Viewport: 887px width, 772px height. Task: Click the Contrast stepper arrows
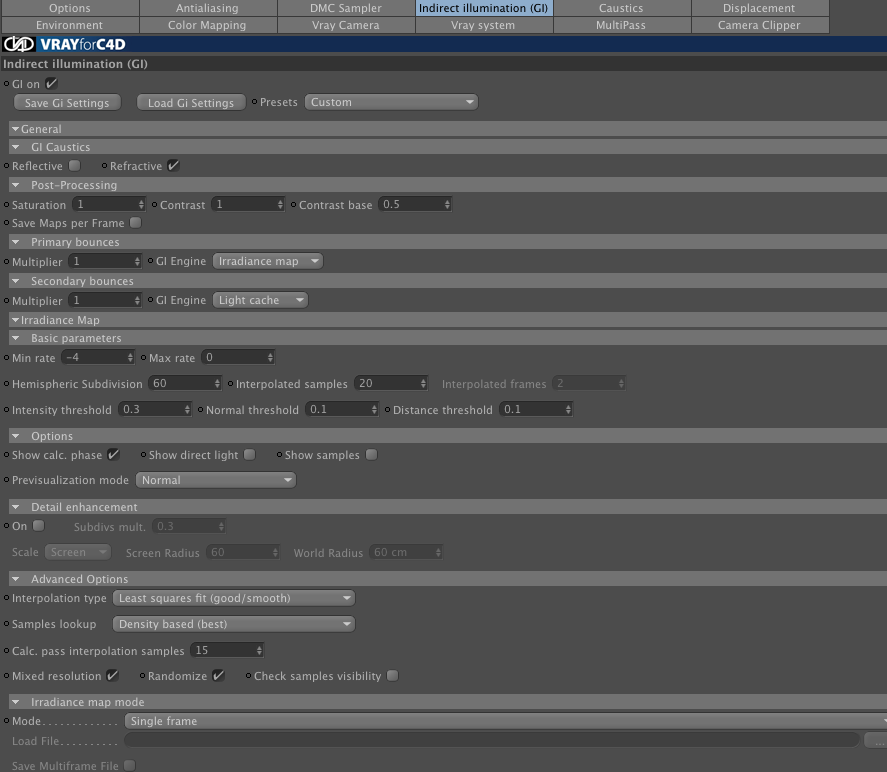coord(280,205)
